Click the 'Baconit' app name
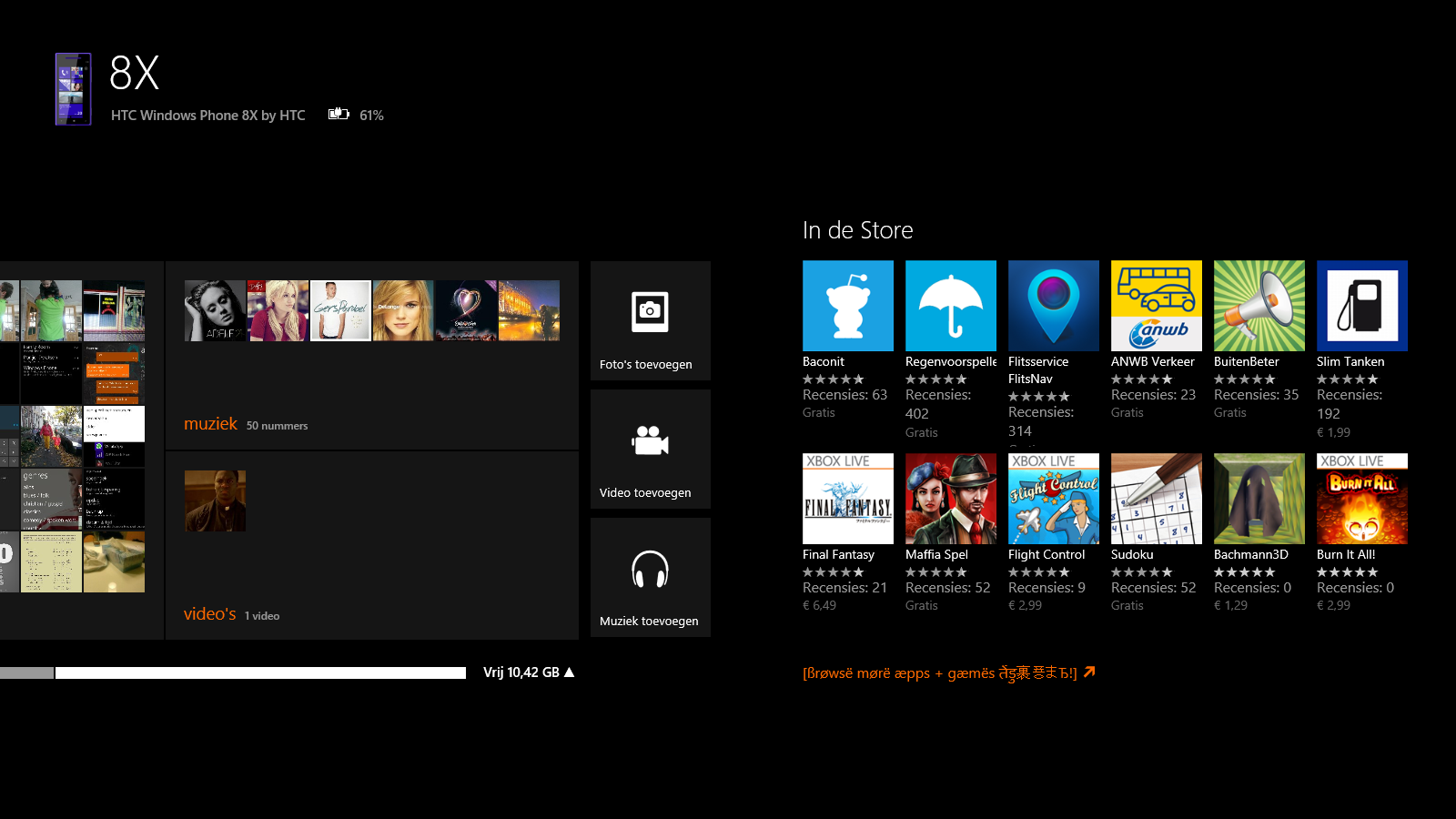 [x=824, y=361]
